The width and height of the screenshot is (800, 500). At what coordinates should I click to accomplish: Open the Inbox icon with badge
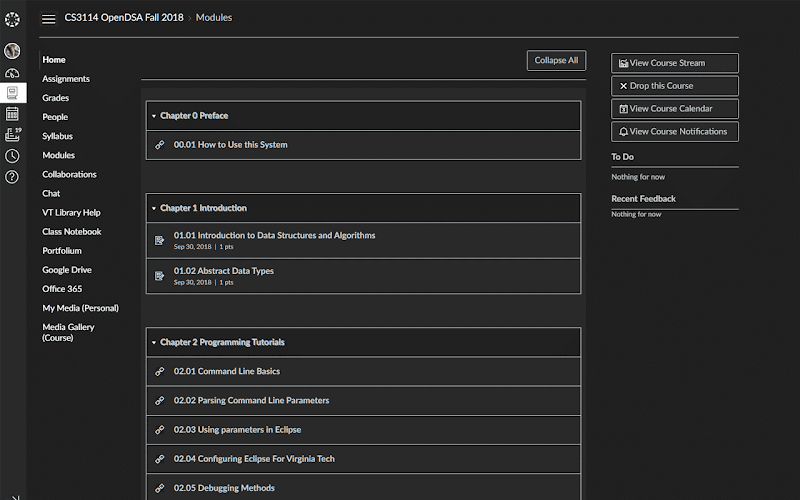(x=13, y=134)
